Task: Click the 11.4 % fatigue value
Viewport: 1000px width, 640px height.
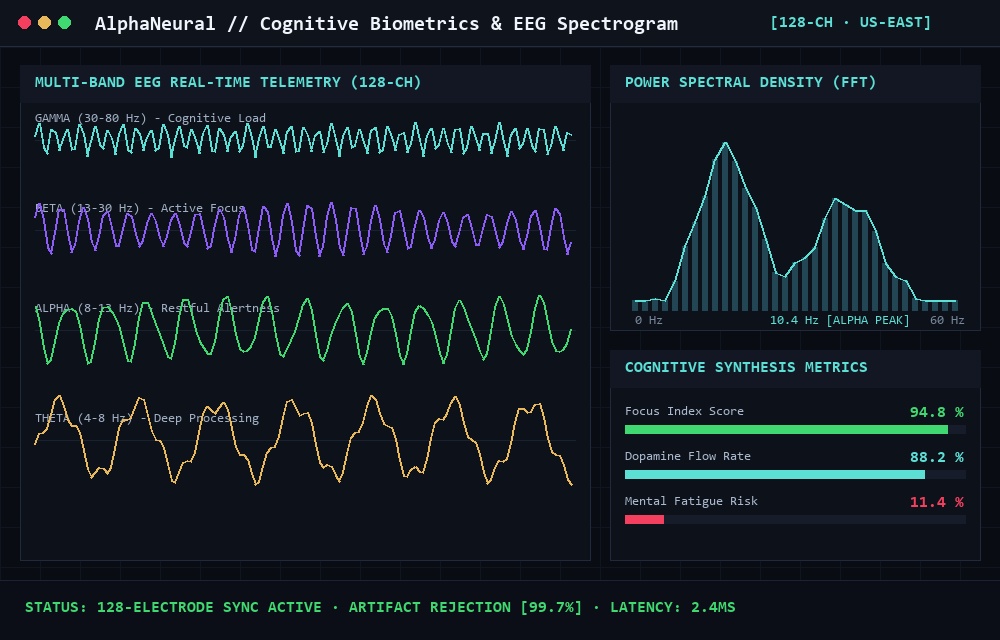Action: click(936, 502)
